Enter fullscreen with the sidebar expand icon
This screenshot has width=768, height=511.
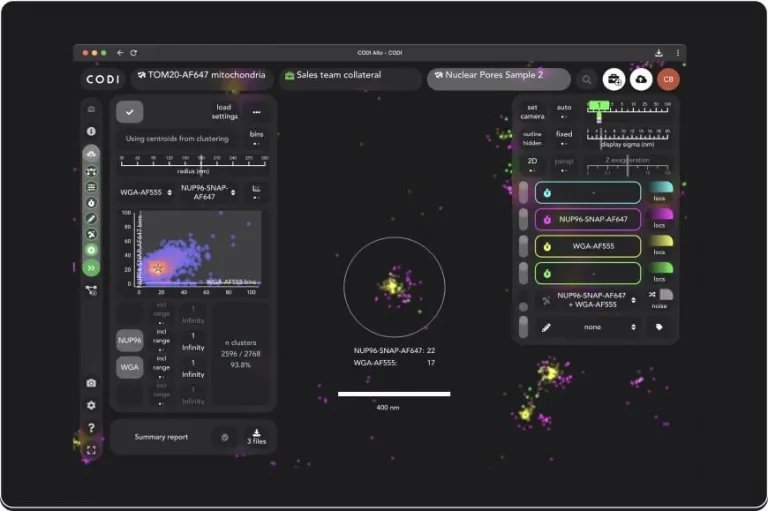click(x=91, y=450)
